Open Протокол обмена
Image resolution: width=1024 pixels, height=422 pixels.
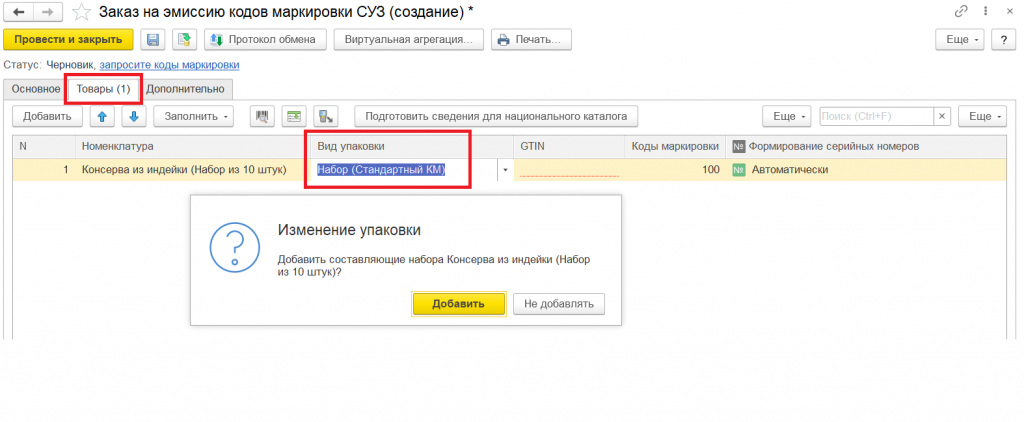(265, 39)
